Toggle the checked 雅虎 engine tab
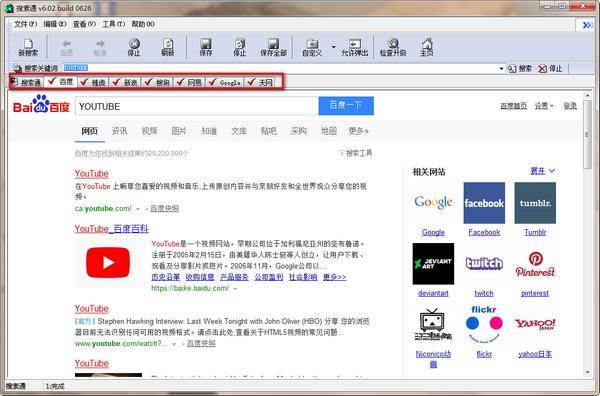Screen dimensions: 600x396 pyautogui.click(x=93, y=82)
